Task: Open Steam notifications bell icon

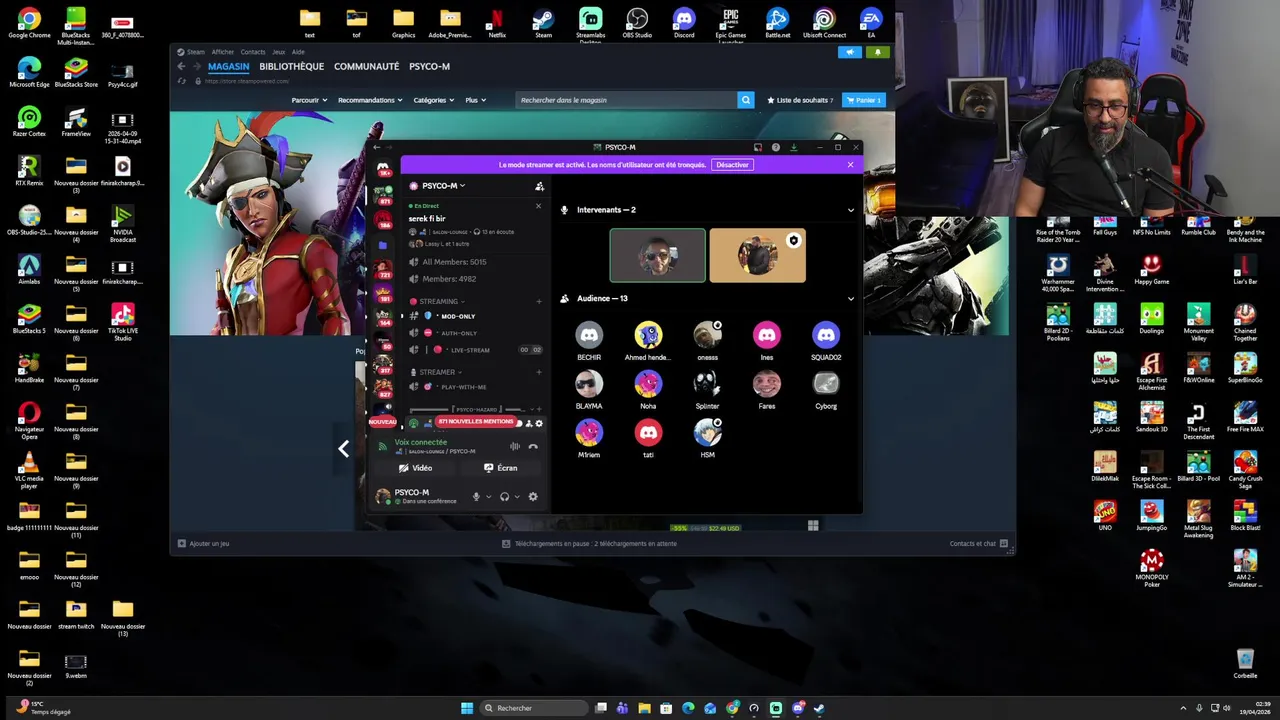Action: [x=878, y=52]
